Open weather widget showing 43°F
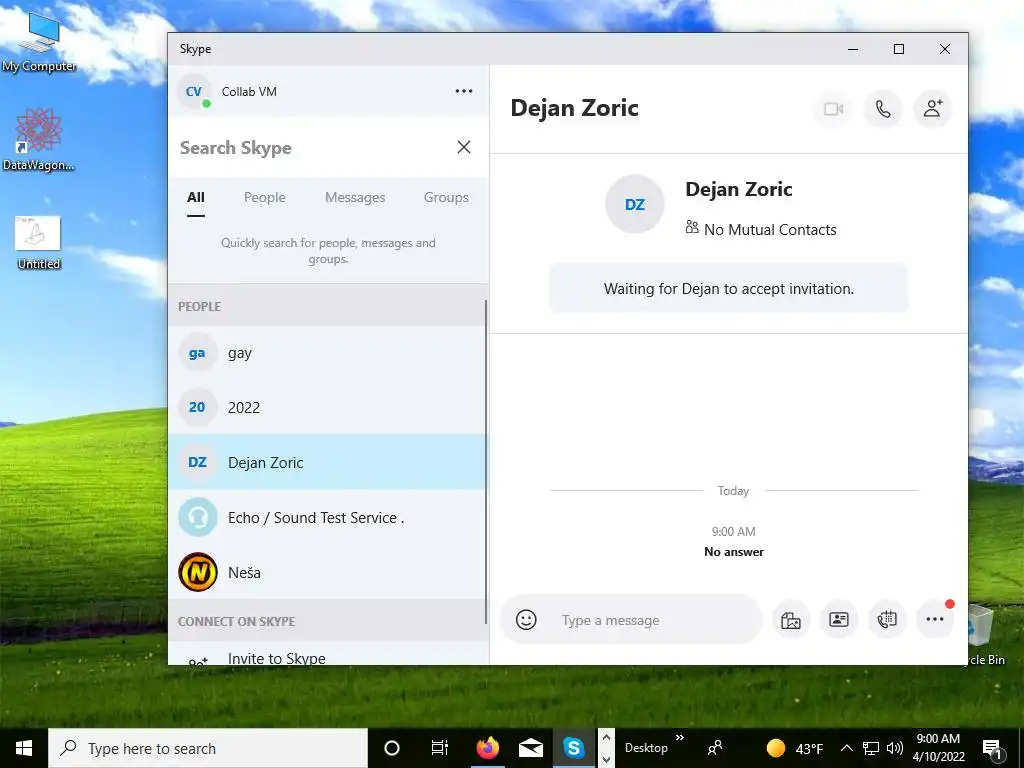The height and width of the screenshot is (768, 1024). [x=794, y=748]
